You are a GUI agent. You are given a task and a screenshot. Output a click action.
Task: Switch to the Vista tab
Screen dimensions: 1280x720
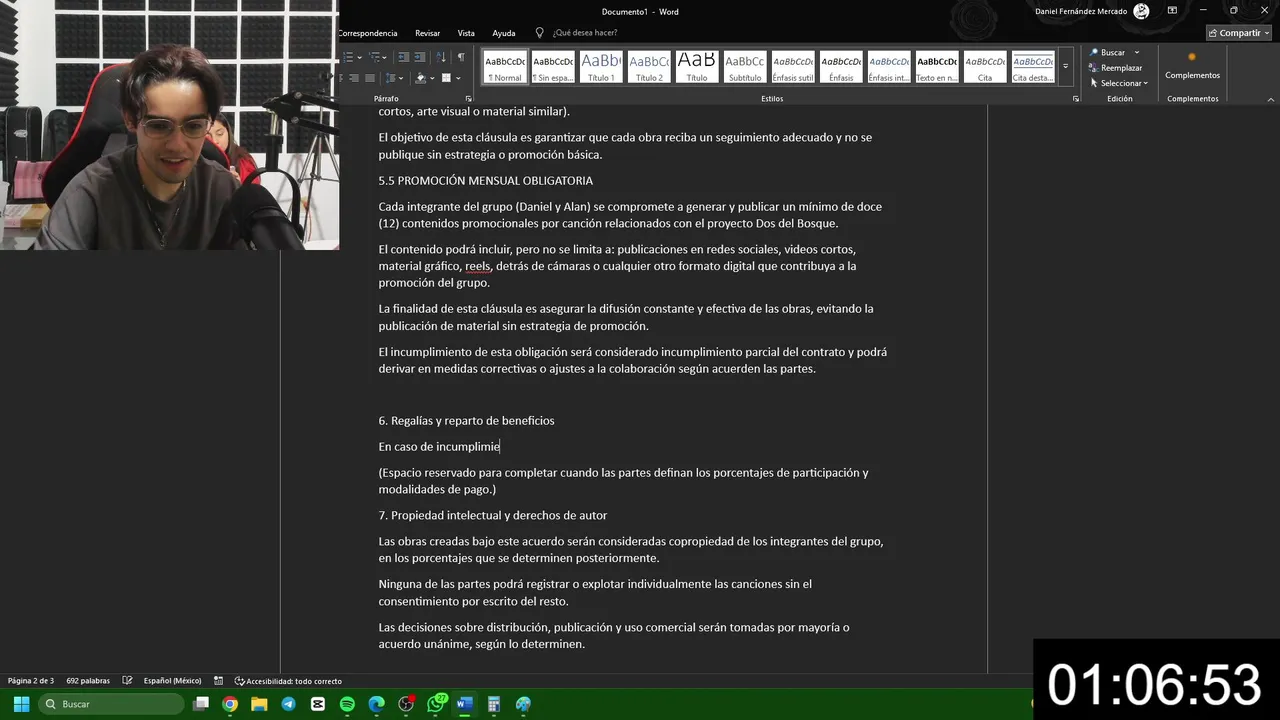(466, 33)
